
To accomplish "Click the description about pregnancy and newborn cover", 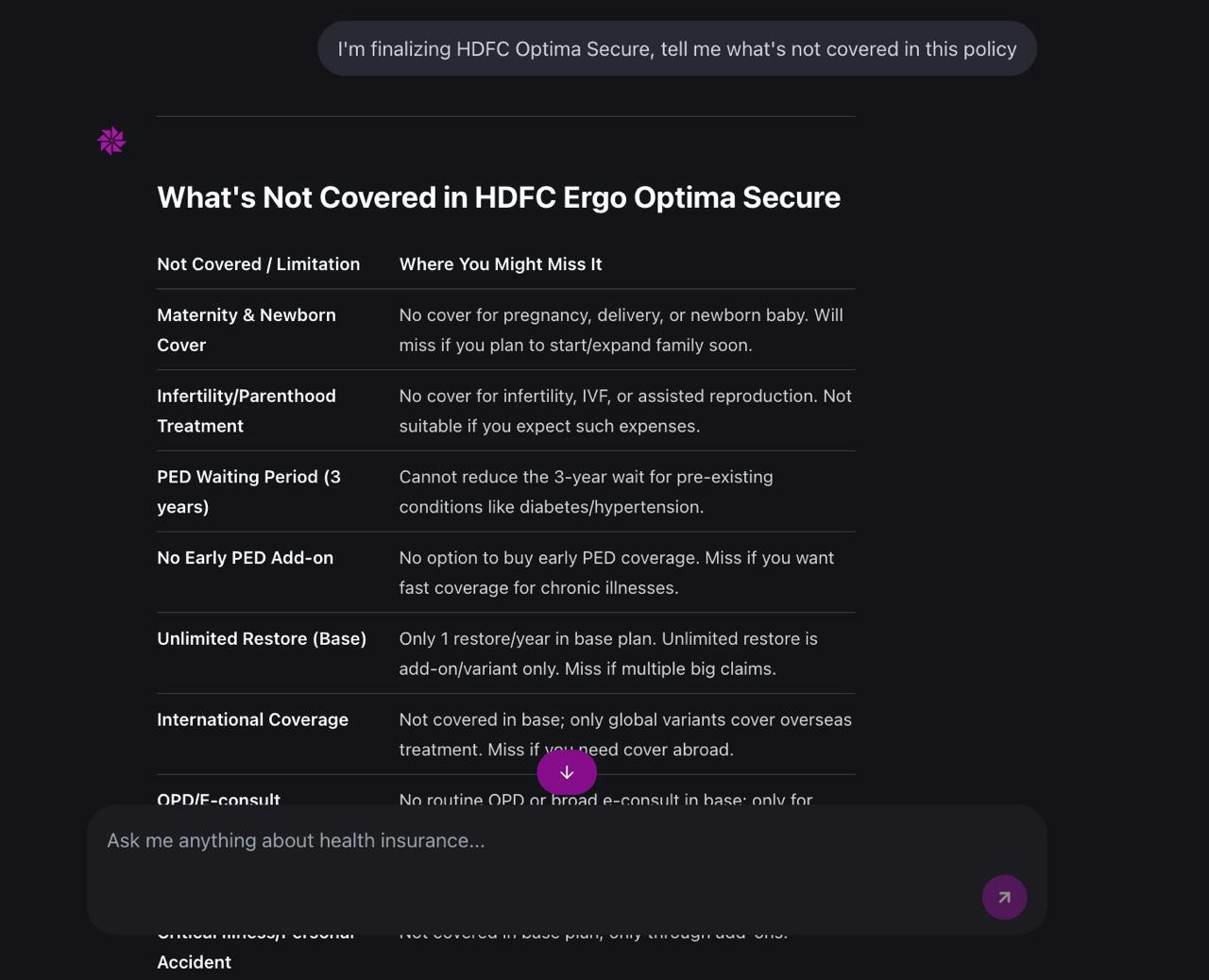I will (622, 329).
